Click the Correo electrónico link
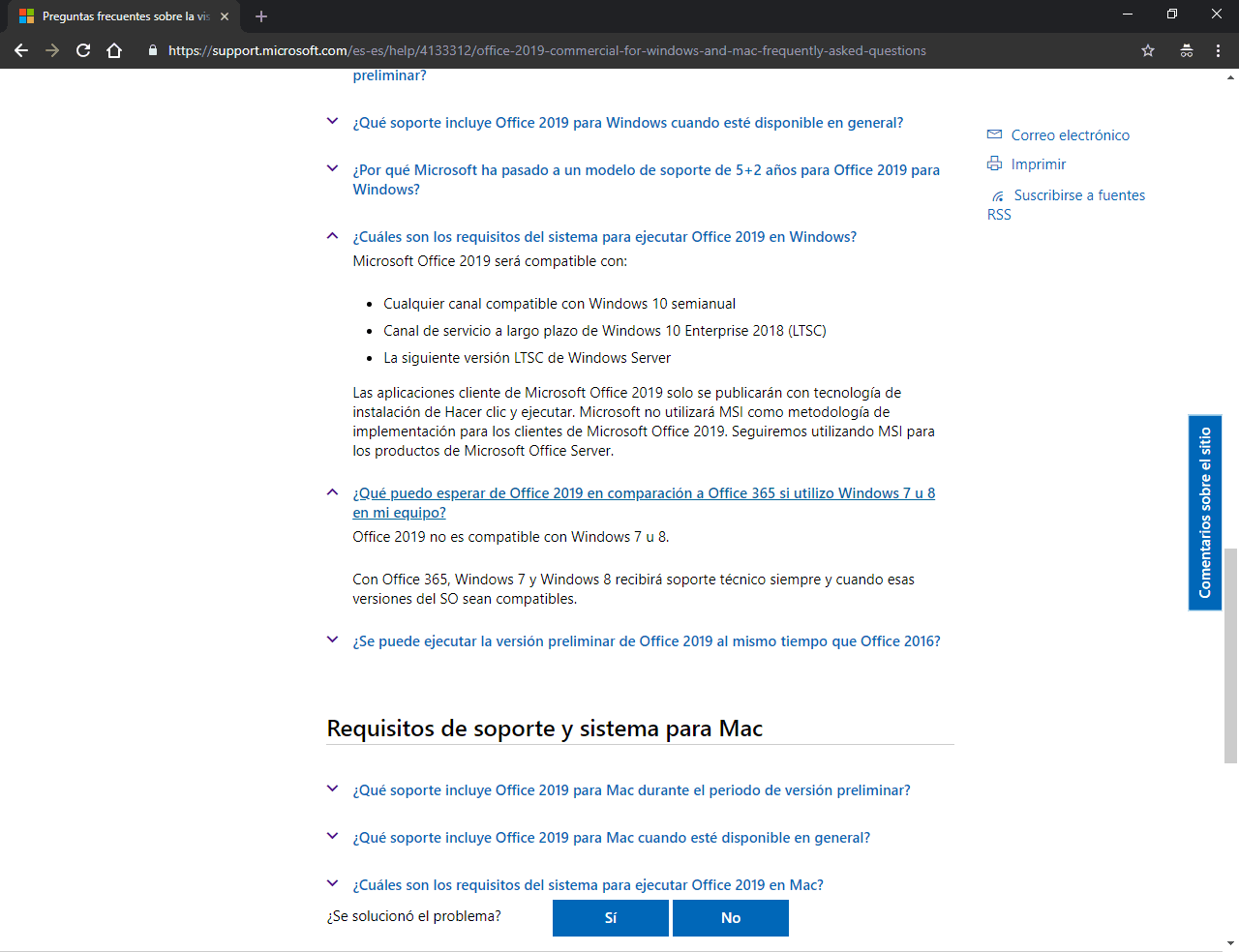 [1071, 135]
